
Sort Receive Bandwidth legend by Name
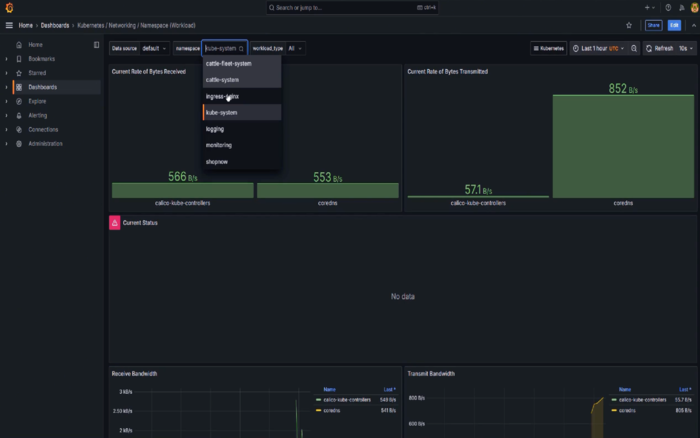(329, 390)
